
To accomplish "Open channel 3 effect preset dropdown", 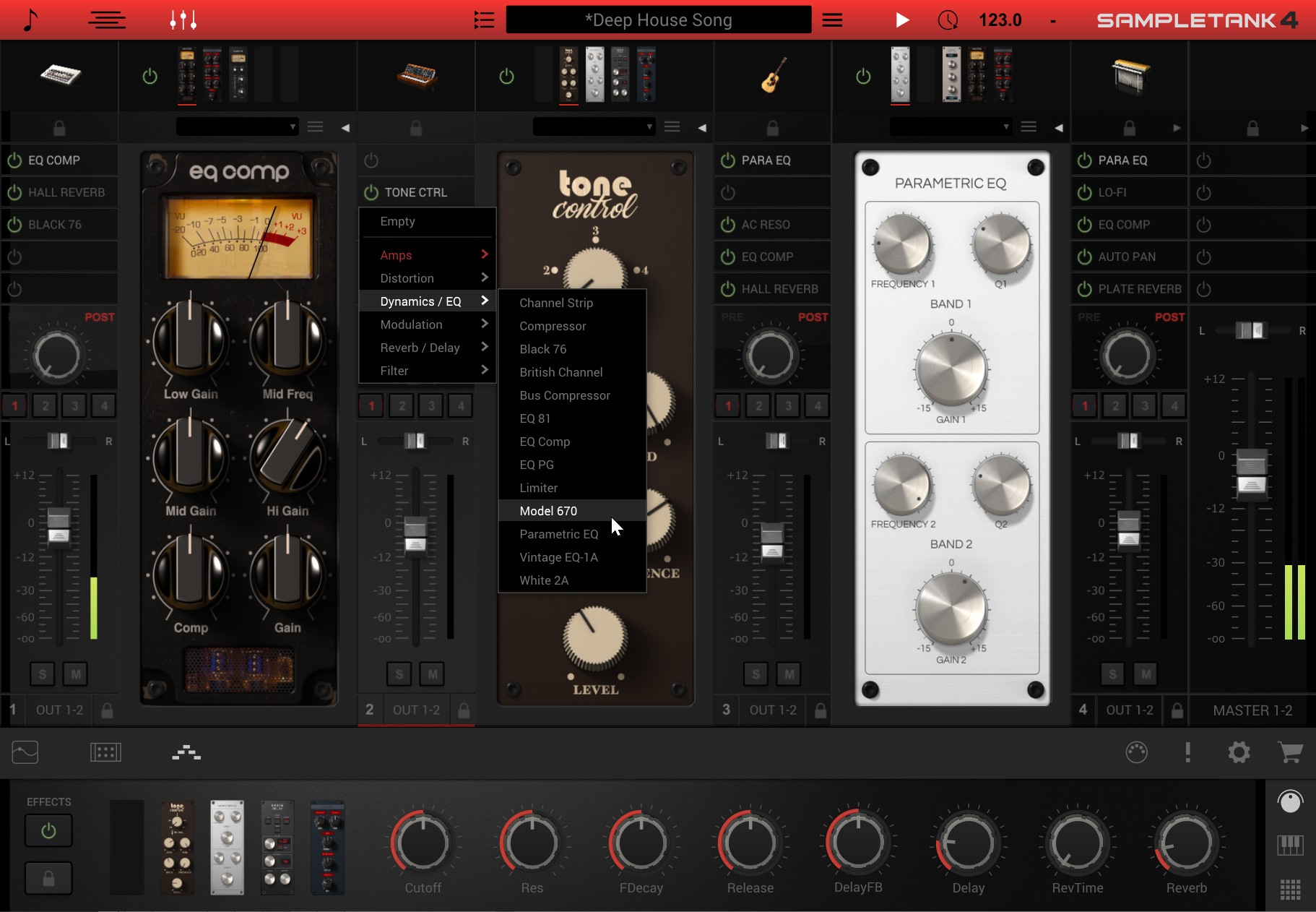I will 951,127.
